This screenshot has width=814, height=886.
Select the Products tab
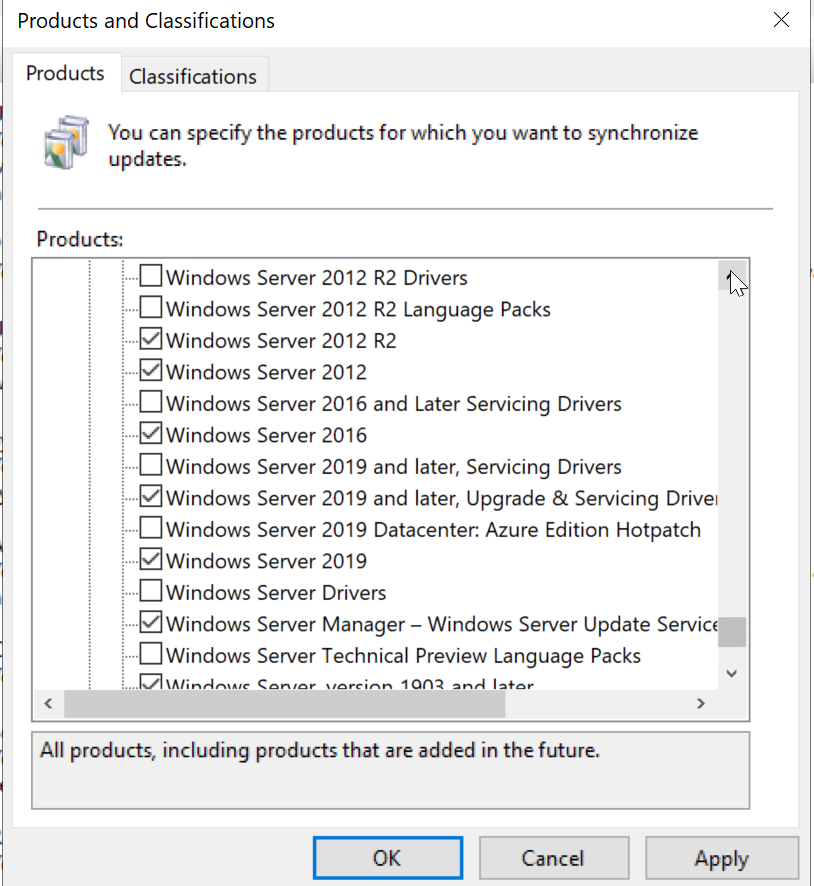65,72
